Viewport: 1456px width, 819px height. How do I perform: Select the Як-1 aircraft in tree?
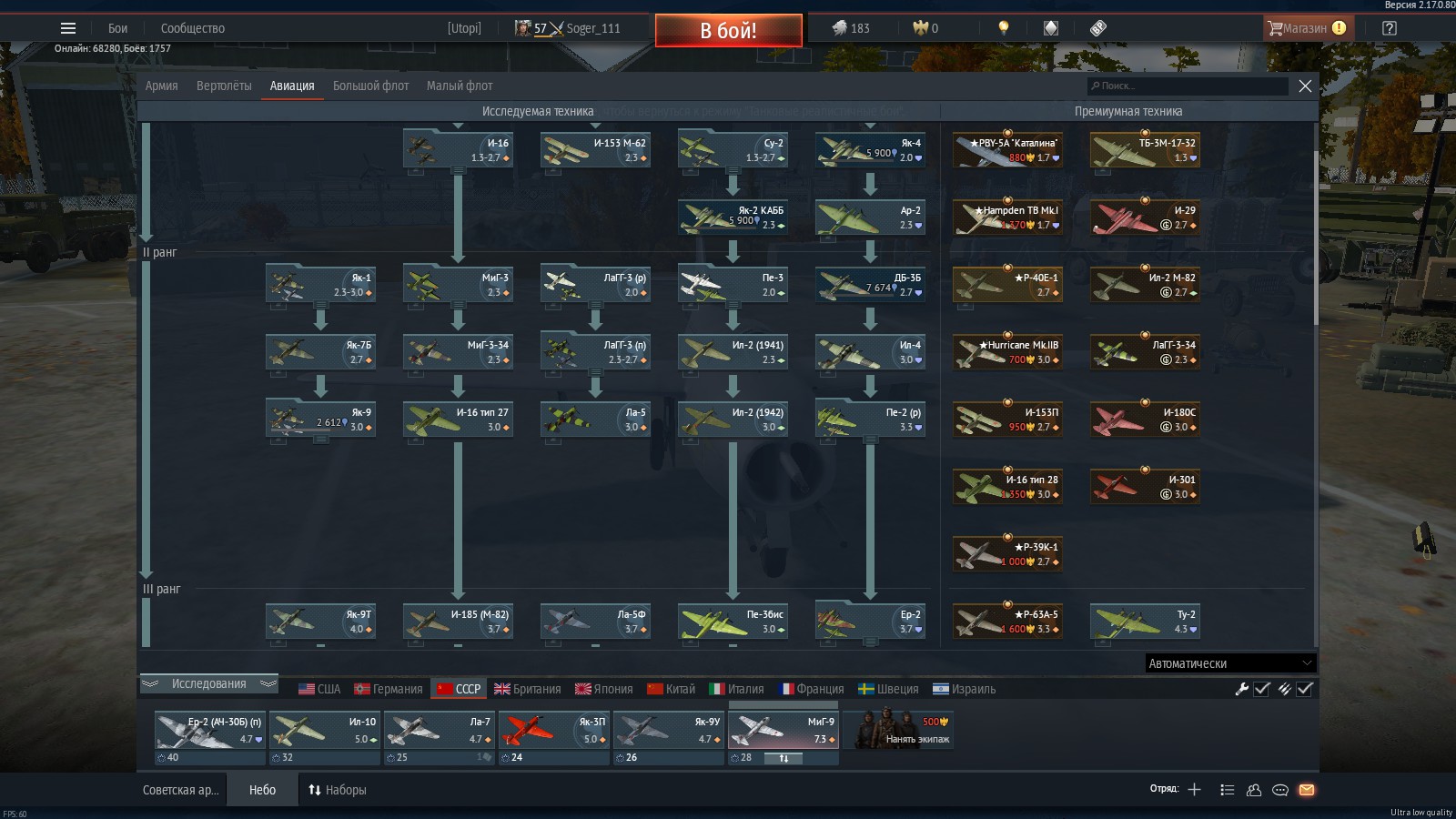point(320,284)
